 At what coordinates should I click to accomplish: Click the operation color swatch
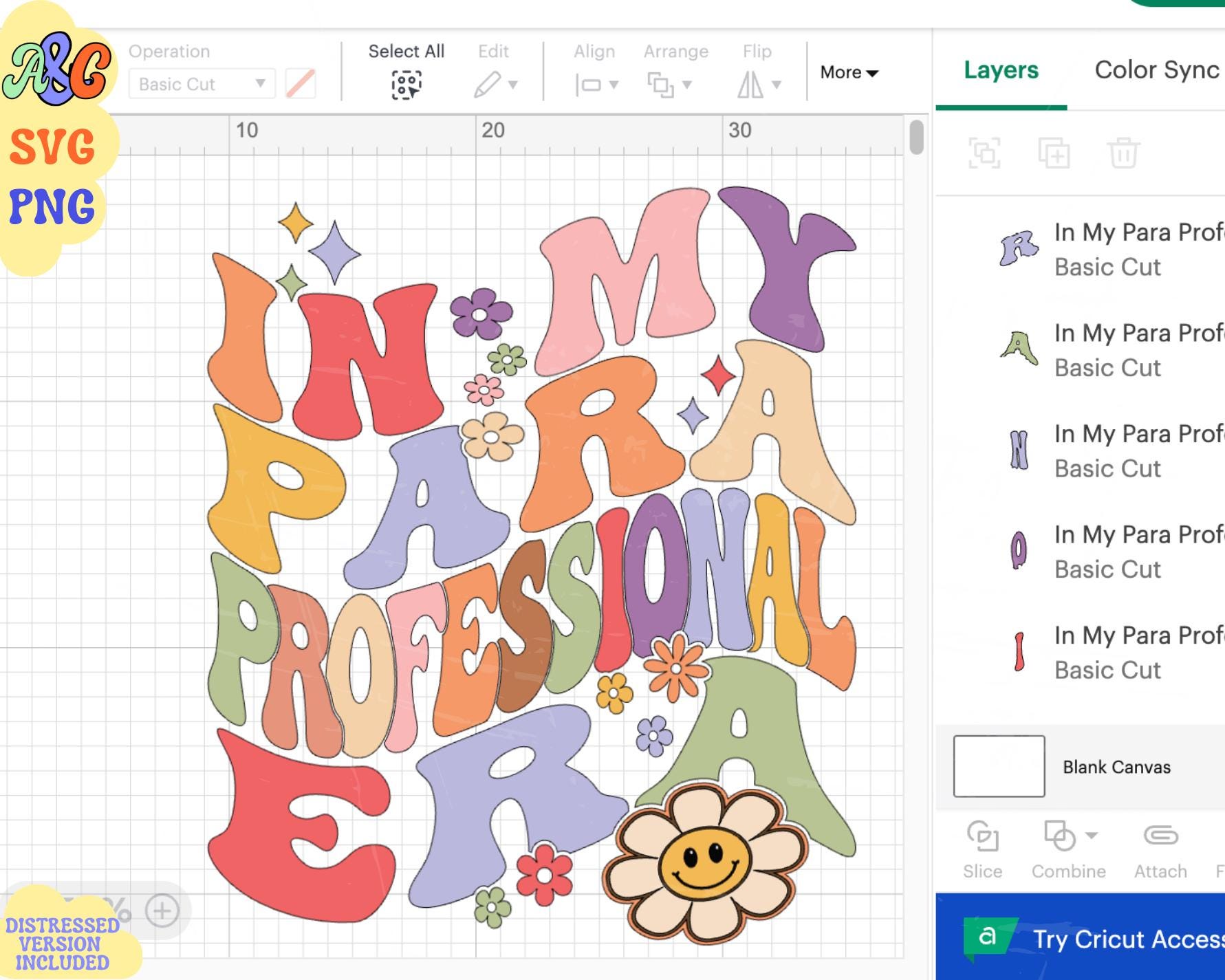(301, 84)
